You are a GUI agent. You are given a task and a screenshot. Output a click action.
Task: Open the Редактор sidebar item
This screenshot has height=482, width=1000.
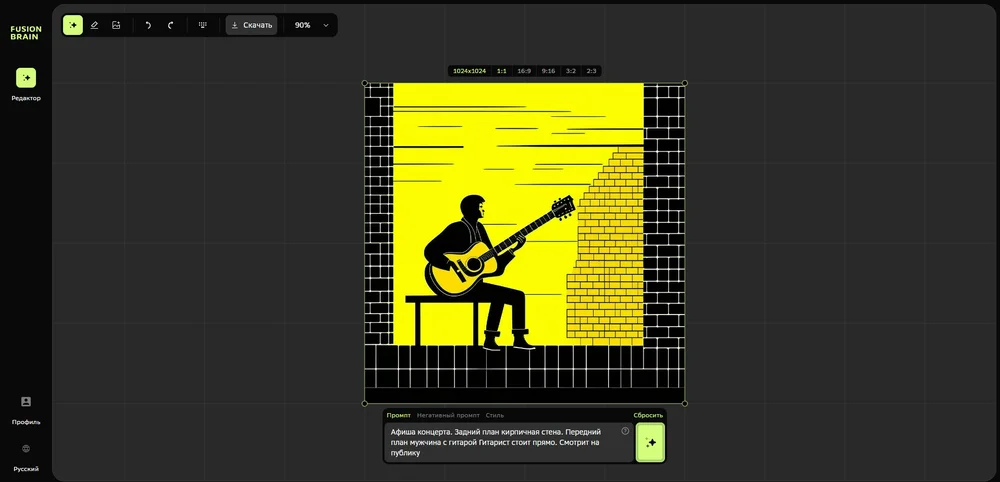coord(26,85)
